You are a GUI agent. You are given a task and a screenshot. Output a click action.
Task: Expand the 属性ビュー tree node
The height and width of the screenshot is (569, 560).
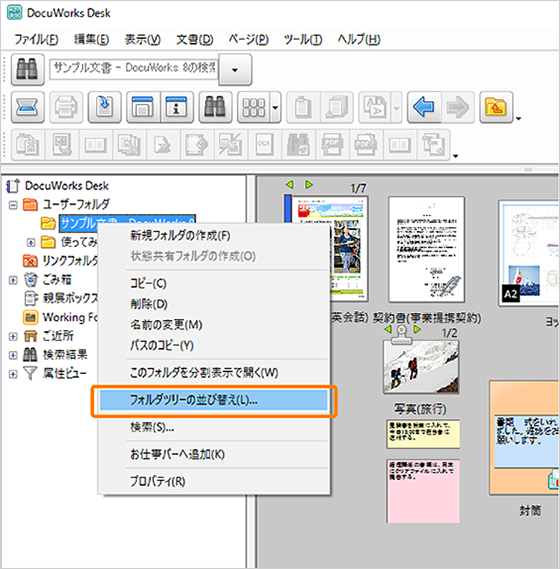click(13, 374)
